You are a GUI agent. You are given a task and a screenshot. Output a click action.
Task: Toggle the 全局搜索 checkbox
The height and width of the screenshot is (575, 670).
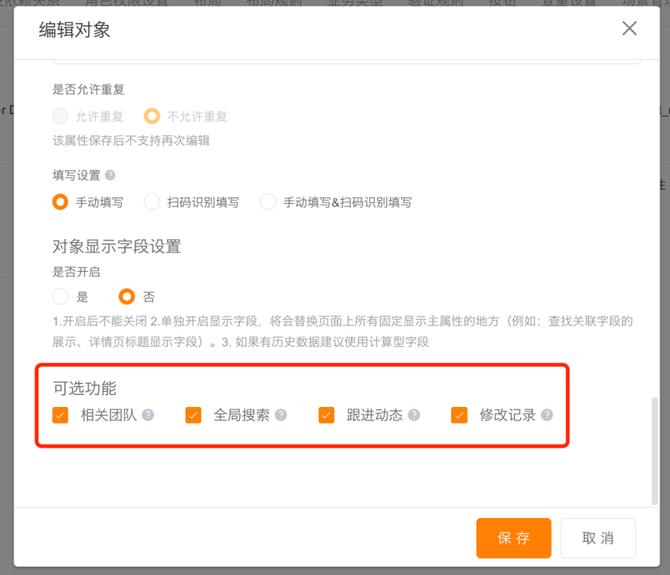[x=194, y=415]
